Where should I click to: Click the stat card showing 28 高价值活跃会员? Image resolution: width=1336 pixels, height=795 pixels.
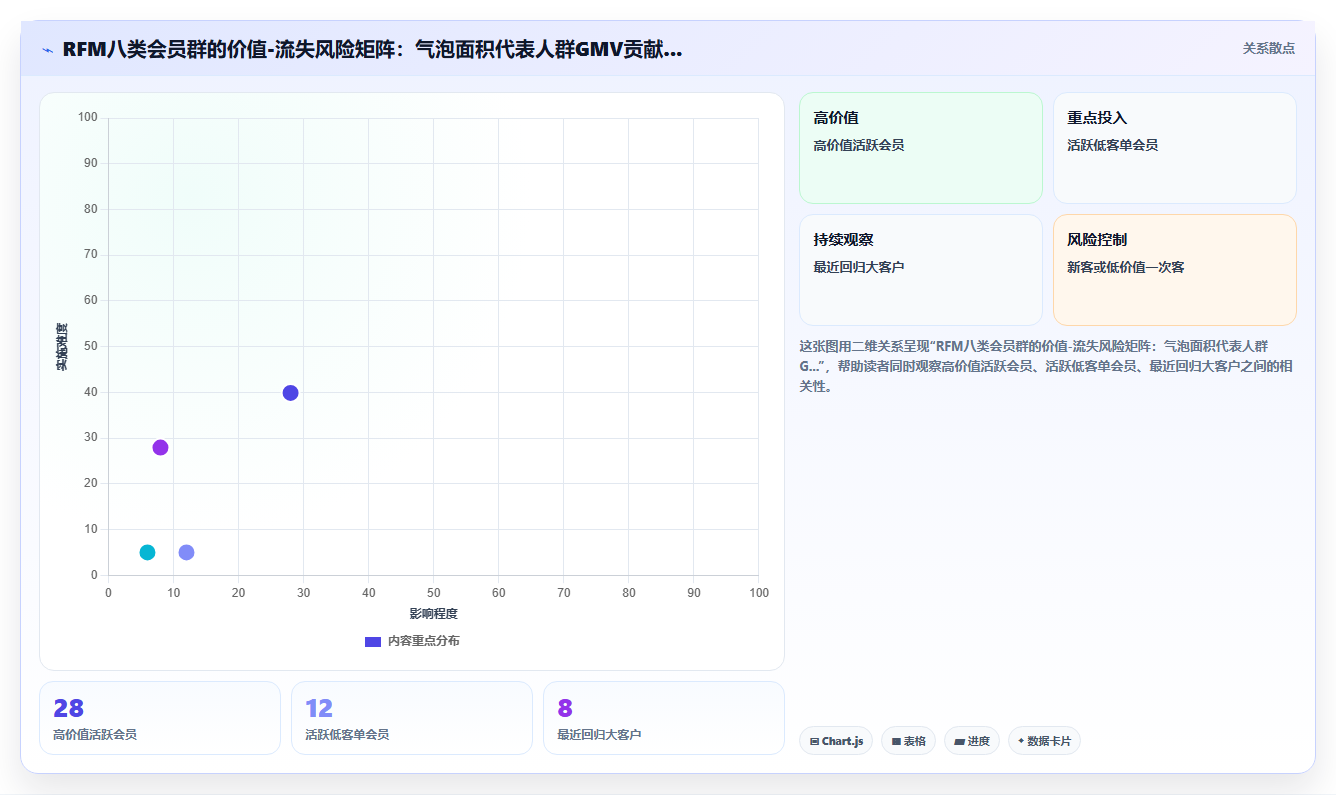pos(160,718)
